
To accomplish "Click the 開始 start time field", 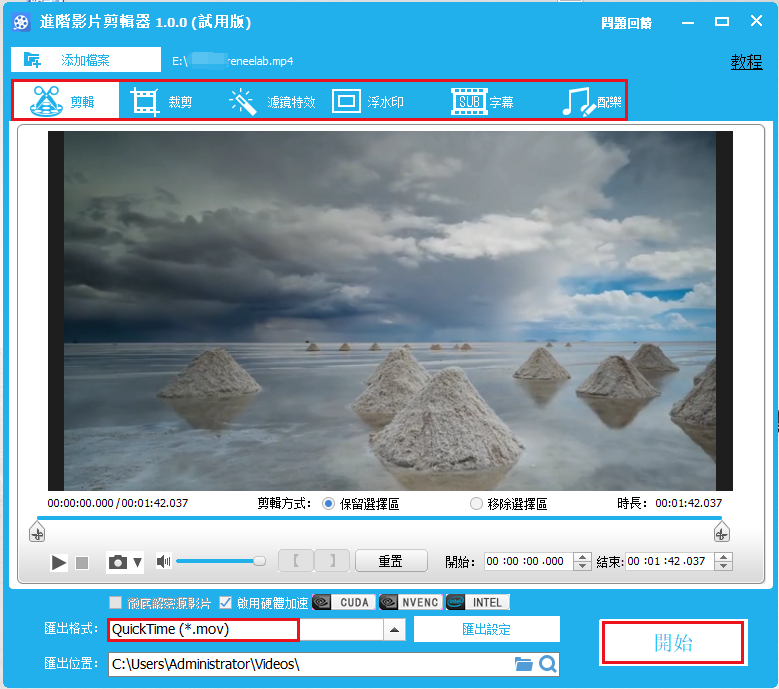I will tap(528, 561).
